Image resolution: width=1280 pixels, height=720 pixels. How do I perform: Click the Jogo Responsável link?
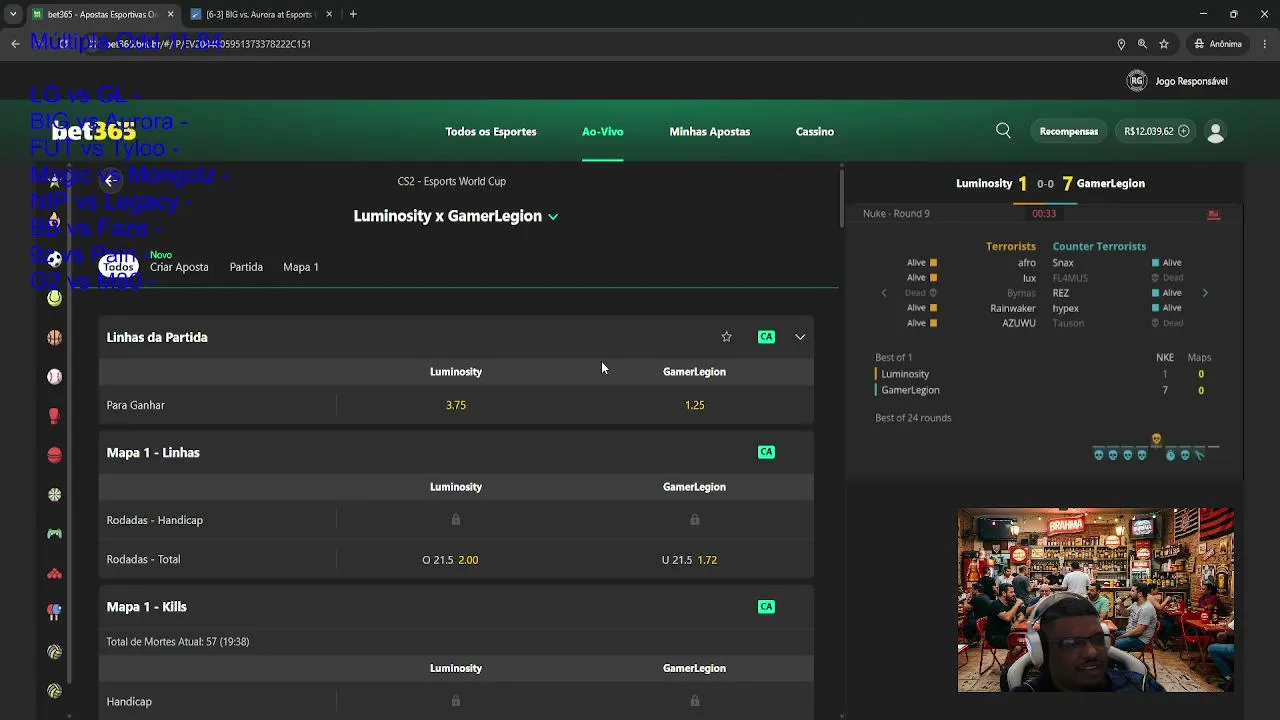click(x=1191, y=81)
